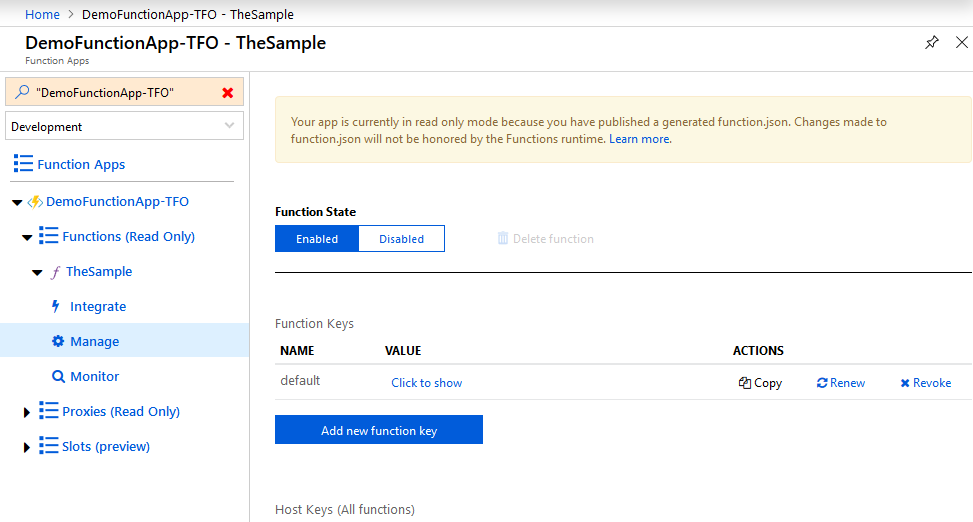Select TheSample function in tree

(98, 272)
